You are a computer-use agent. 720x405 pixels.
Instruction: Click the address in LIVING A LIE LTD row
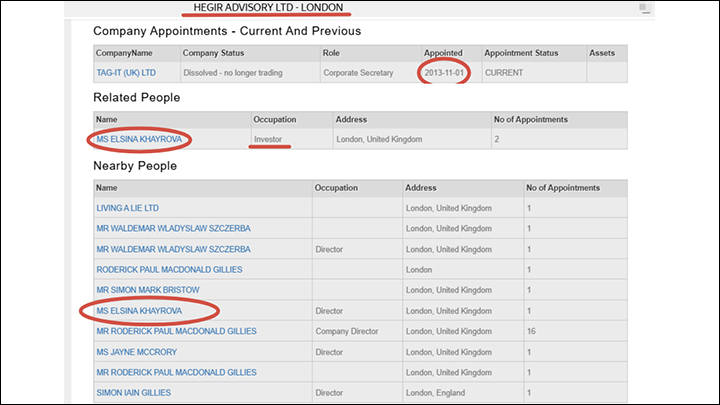tap(449, 208)
